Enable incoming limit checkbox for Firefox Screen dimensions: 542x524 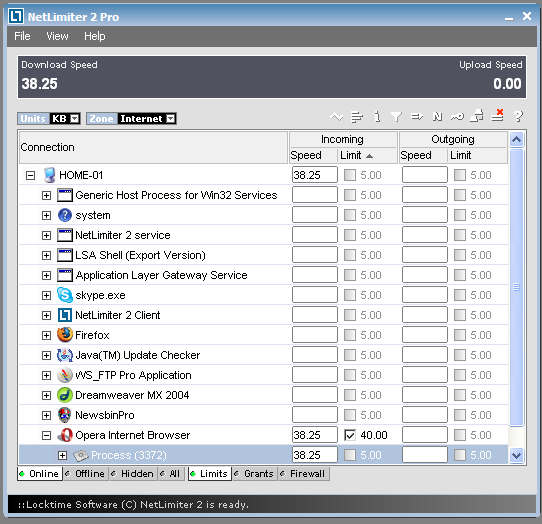pyautogui.click(x=349, y=335)
